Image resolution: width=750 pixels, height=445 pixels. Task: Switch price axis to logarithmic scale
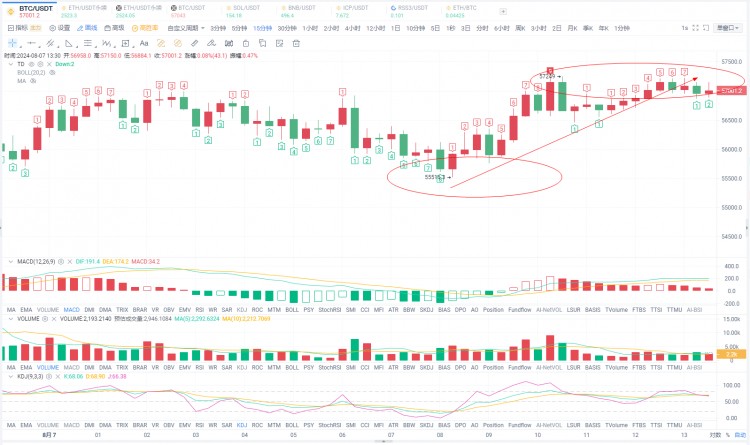pos(715,435)
